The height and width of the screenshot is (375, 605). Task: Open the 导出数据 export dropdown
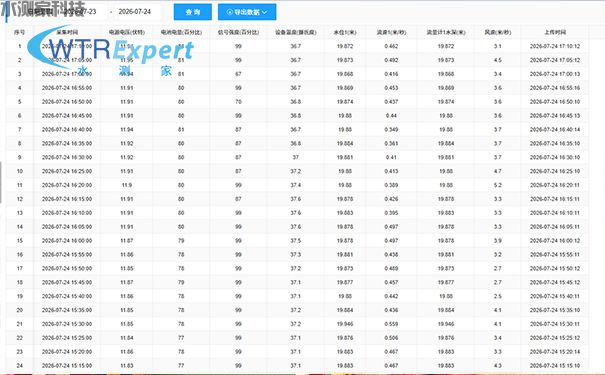coord(247,12)
